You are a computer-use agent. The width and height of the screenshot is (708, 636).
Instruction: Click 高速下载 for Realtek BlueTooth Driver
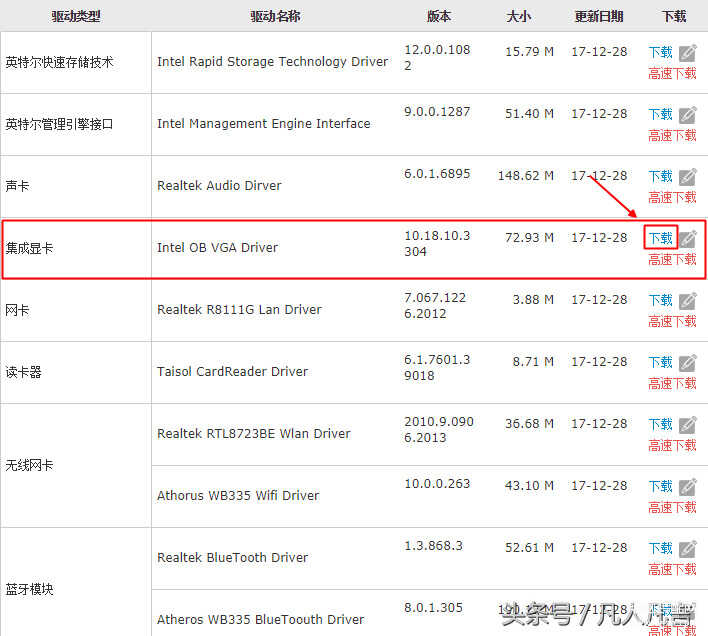click(672, 569)
